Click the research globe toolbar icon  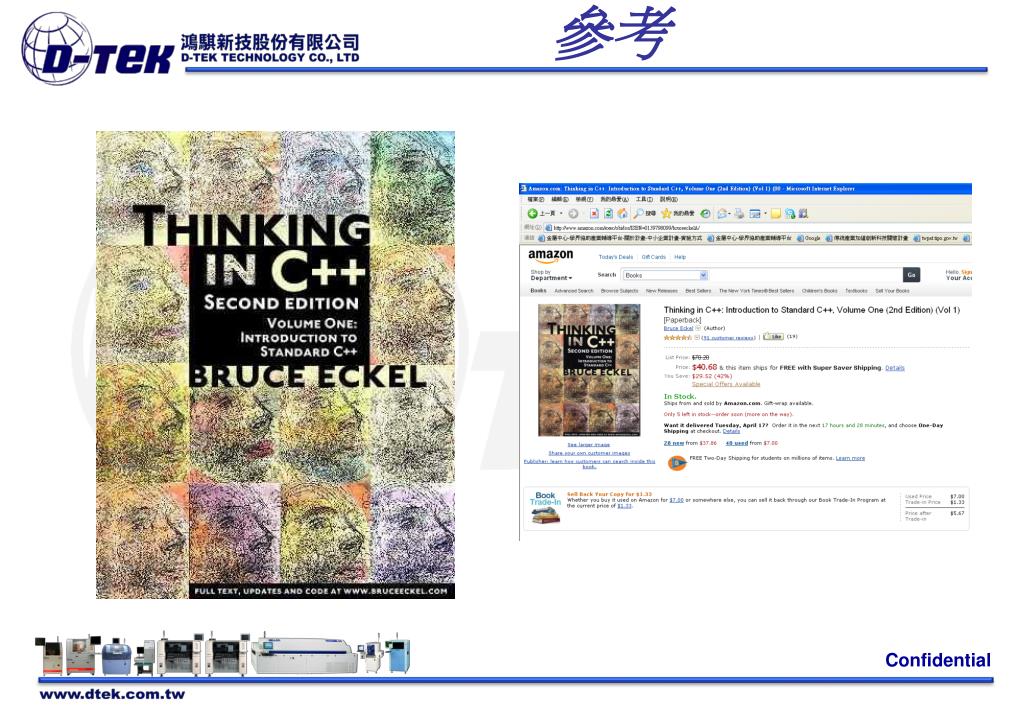[789, 213]
